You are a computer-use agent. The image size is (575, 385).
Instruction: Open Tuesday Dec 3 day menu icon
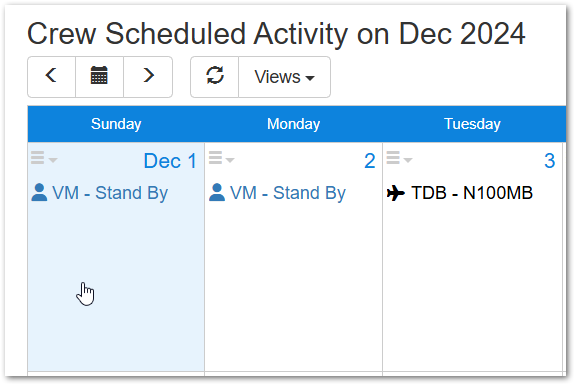point(399,158)
